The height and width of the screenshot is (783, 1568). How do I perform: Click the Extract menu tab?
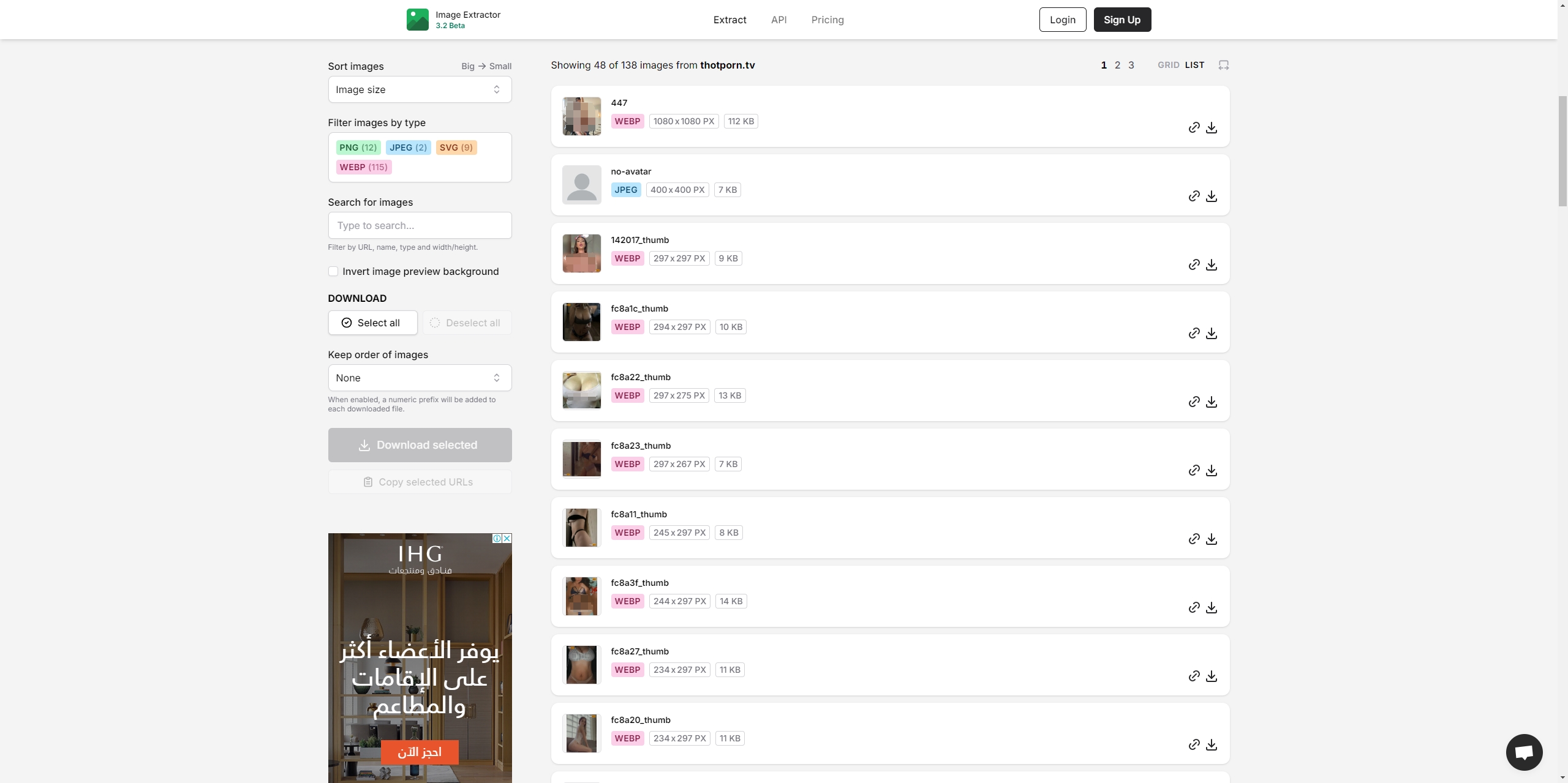[x=729, y=19]
